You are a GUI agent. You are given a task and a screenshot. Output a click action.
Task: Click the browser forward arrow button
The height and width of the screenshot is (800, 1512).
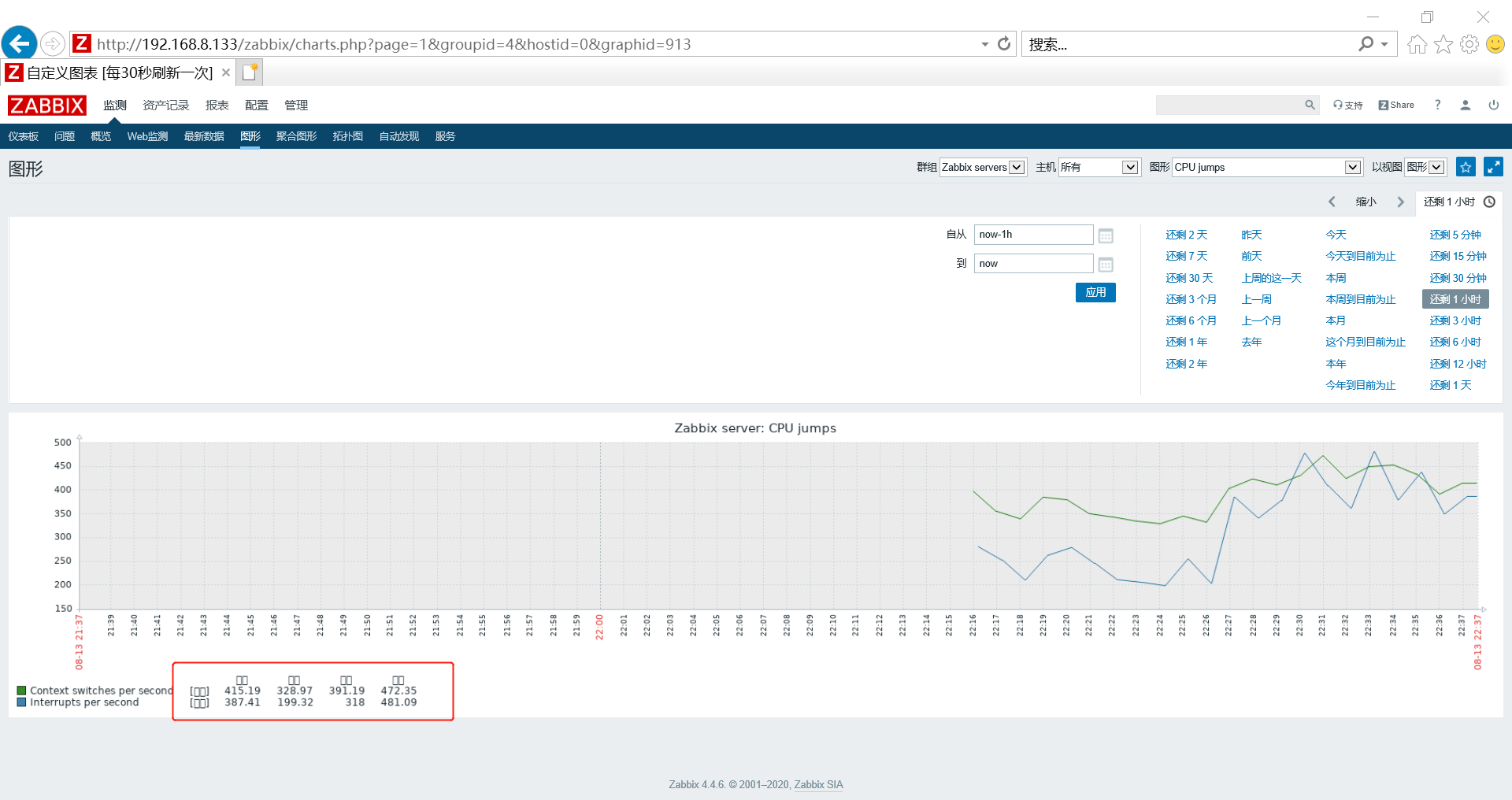point(53,44)
